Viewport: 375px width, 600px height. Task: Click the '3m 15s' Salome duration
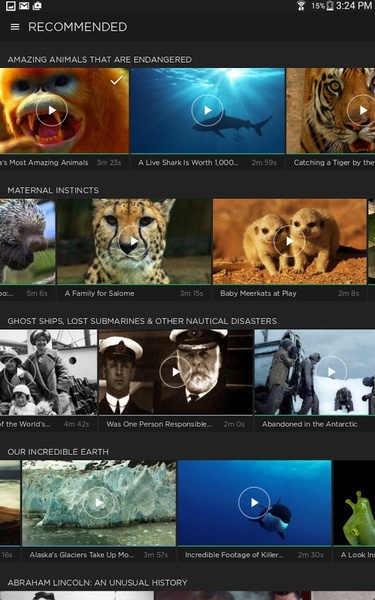click(192, 293)
